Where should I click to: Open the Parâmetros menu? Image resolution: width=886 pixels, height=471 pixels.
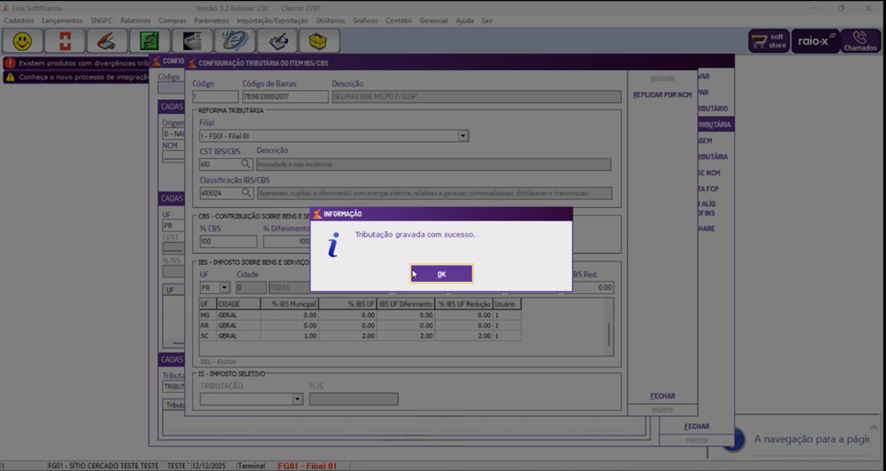211,20
